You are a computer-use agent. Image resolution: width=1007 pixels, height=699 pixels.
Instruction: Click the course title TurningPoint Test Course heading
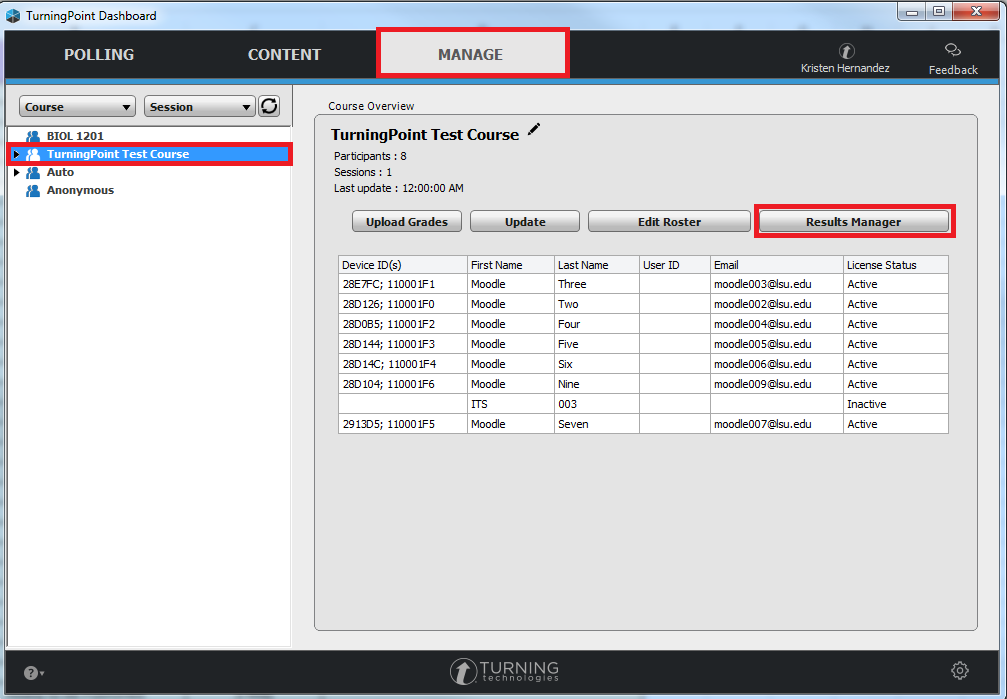pos(425,134)
